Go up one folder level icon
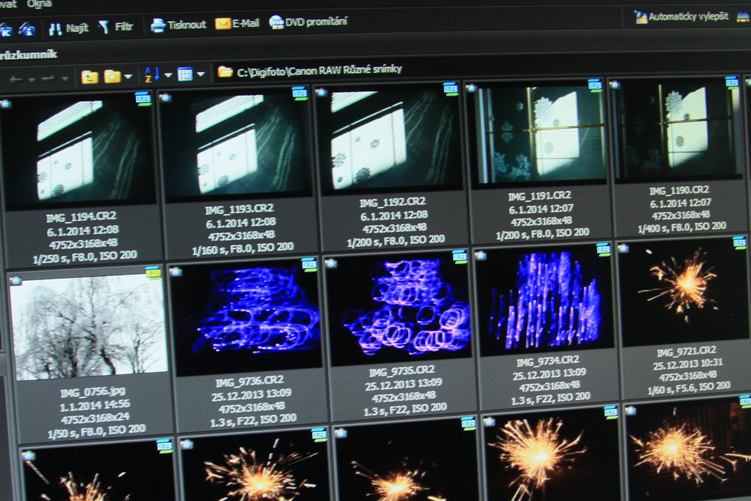This screenshot has height=501, width=751. pyautogui.click(x=90, y=77)
